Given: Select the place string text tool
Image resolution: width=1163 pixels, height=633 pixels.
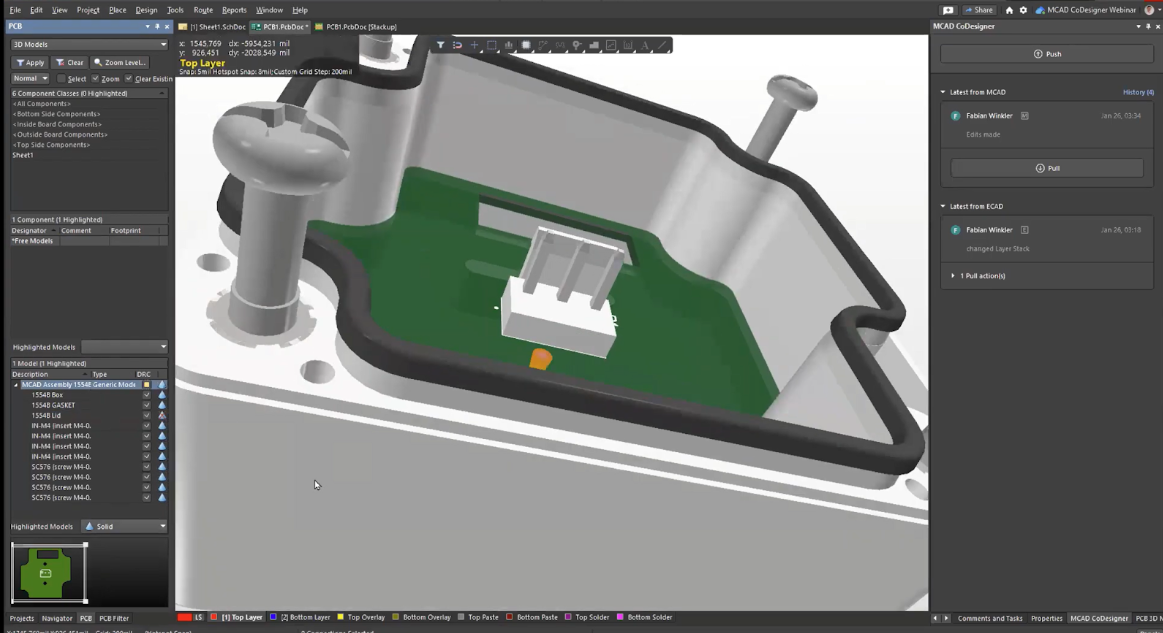Looking at the screenshot, I should point(645,45).
